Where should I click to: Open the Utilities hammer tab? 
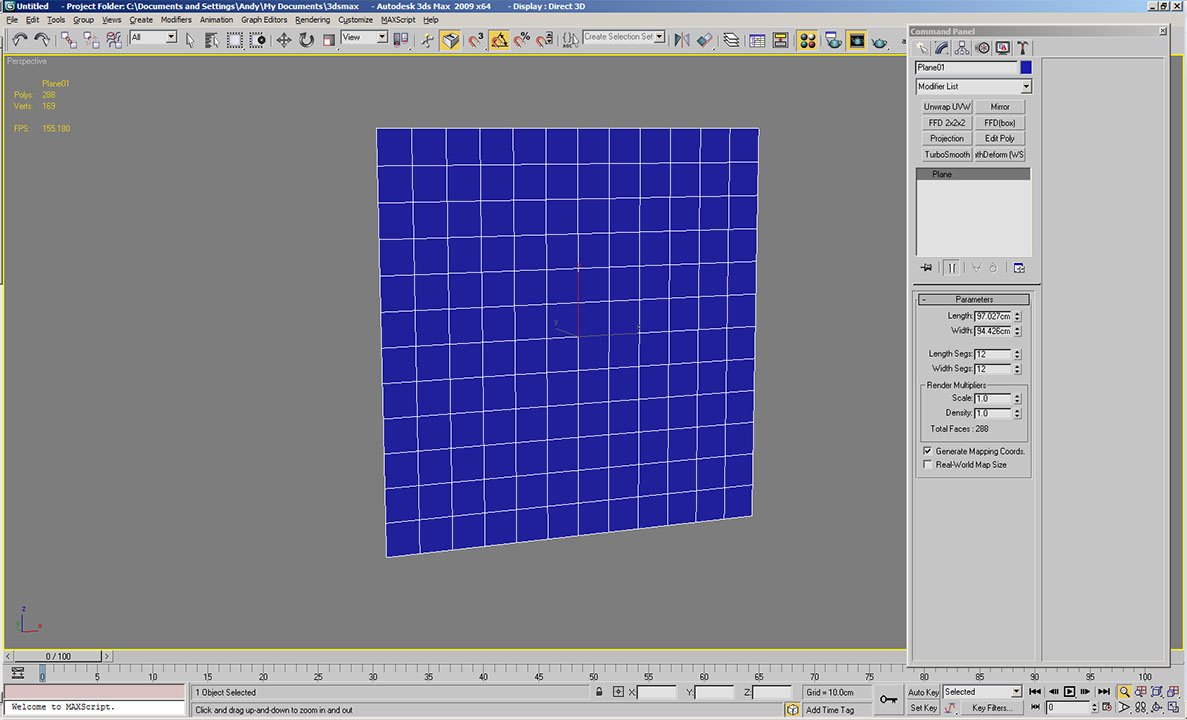pos(1023,48)
